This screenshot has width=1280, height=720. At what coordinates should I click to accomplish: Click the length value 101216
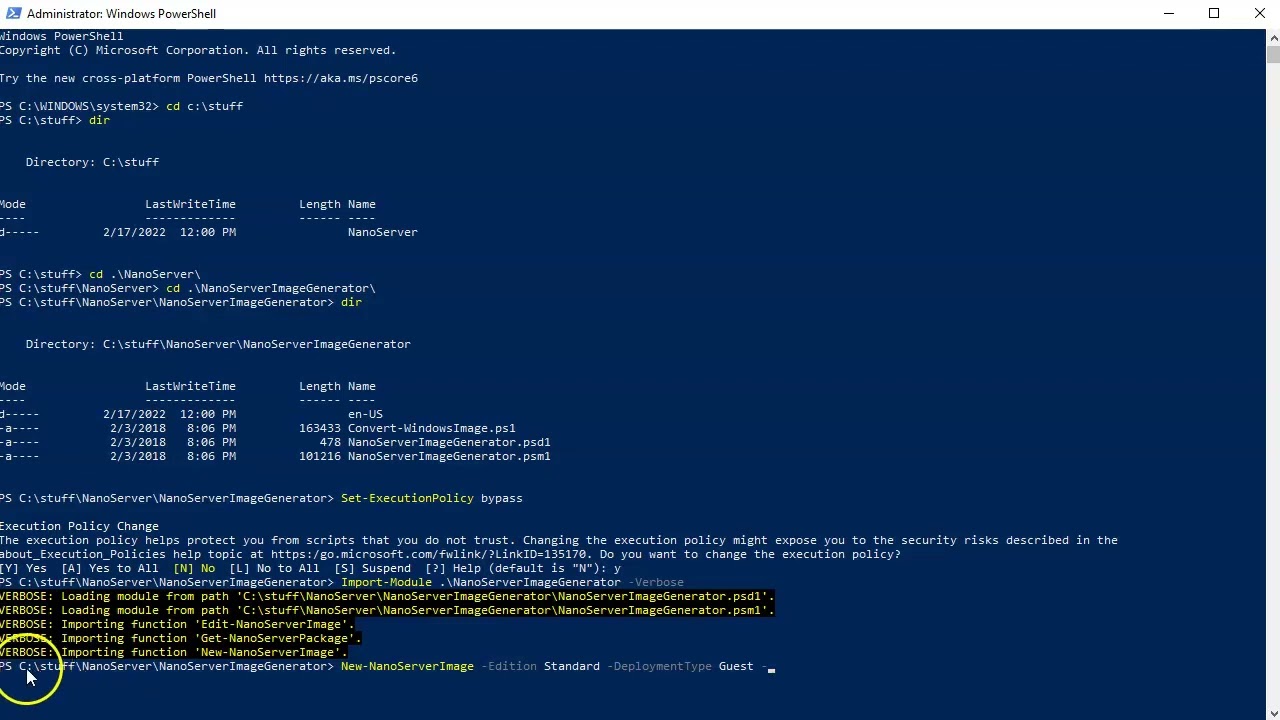click(319, 456)
